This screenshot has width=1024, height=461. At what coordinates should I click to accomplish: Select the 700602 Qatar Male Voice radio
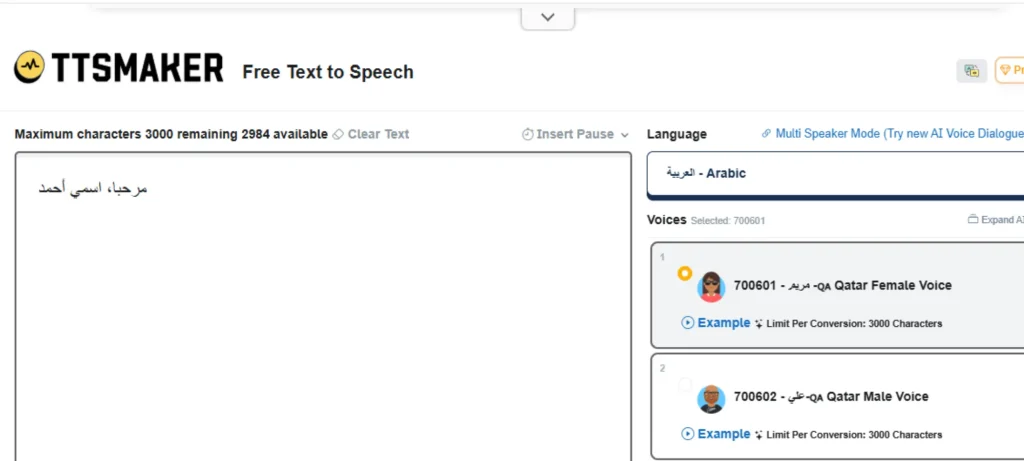click(x=684, y=385)
